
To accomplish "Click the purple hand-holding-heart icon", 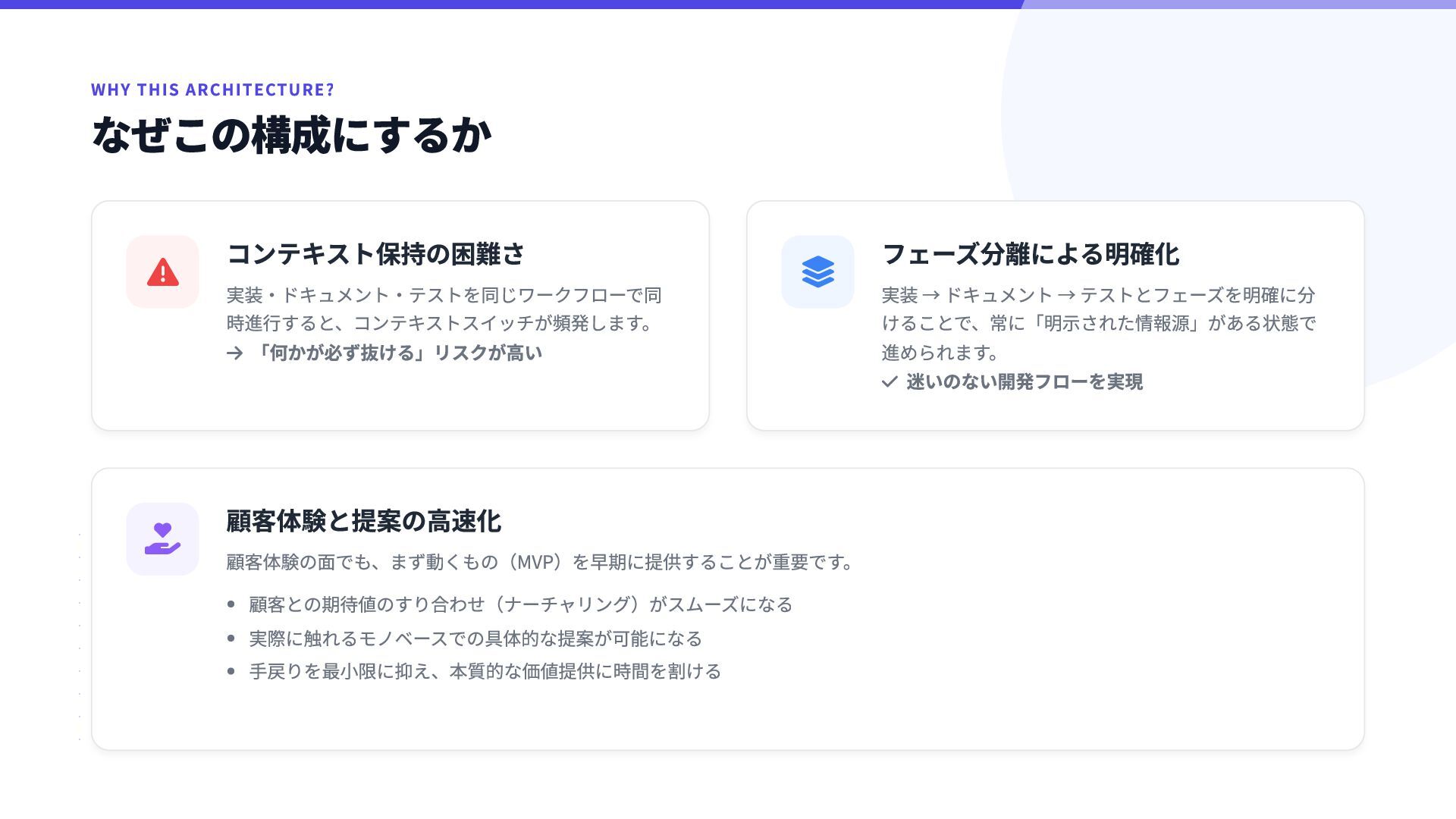I will coord(162,539).
